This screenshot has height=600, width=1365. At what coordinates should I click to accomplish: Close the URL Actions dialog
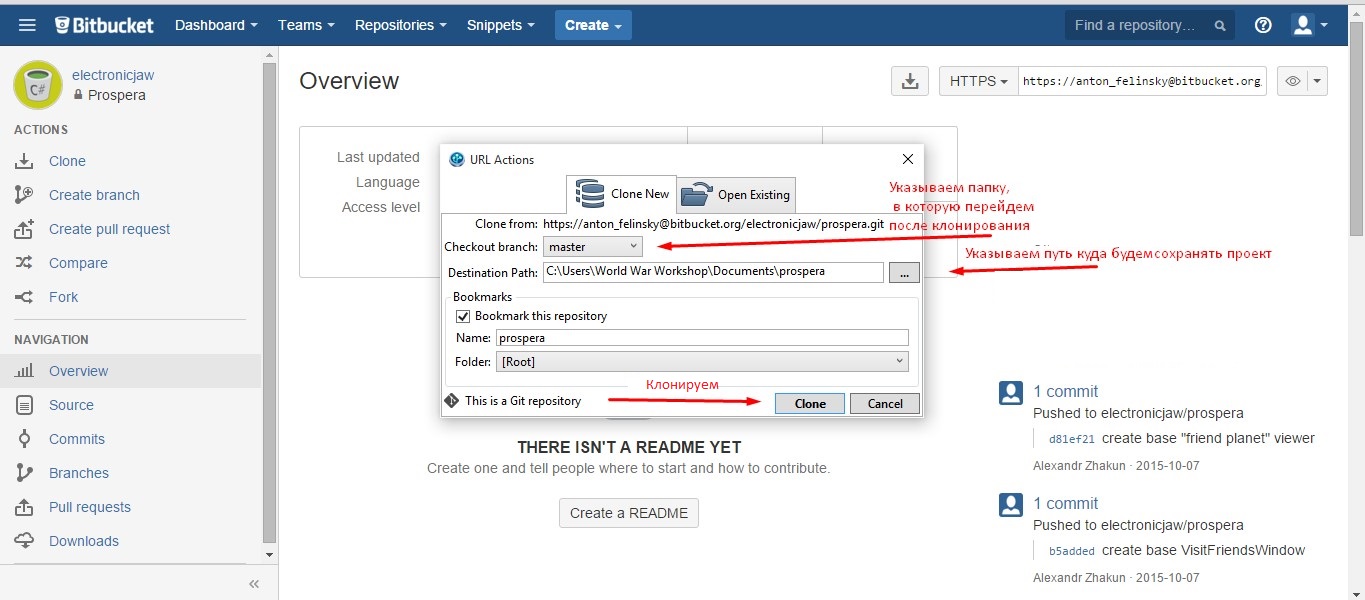click(x=908, y=159)
